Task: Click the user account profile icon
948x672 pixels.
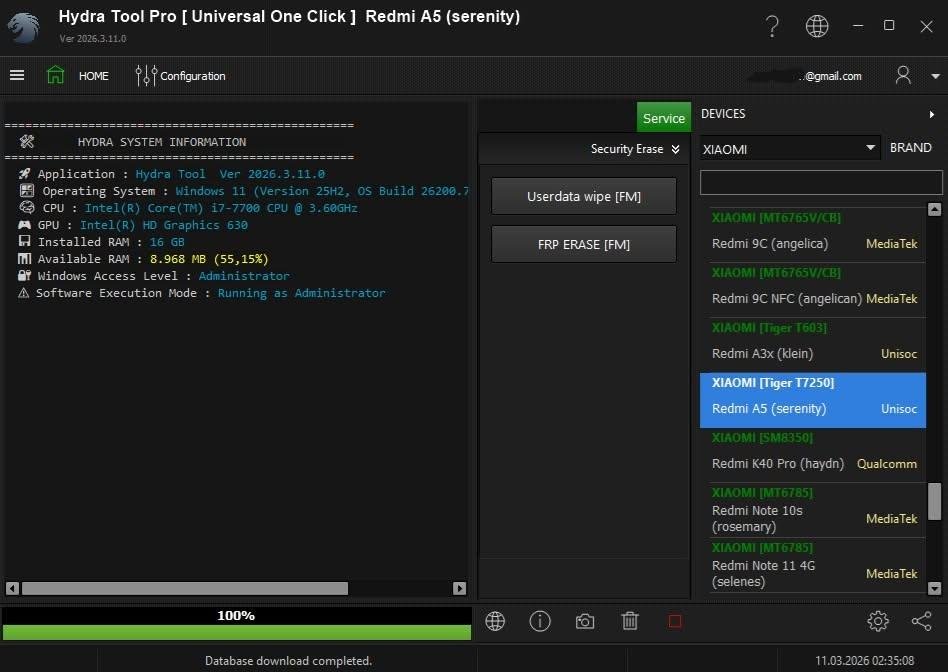Action: click(x=903, y=76)
